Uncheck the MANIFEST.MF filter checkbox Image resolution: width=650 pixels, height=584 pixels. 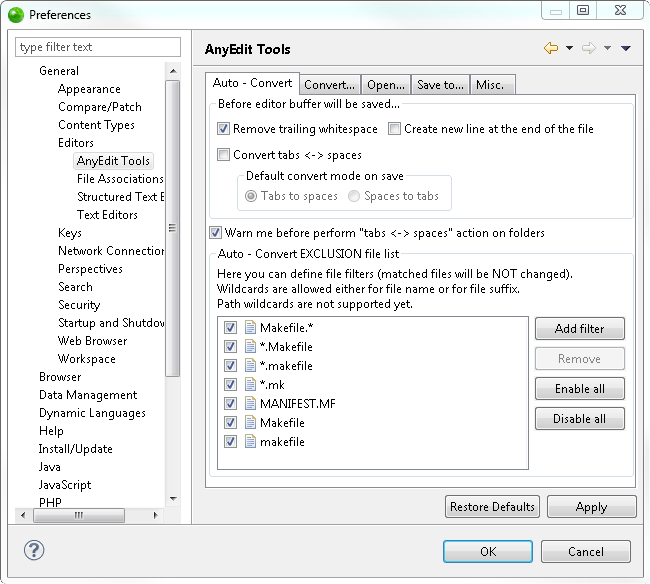tap(230, 403)
